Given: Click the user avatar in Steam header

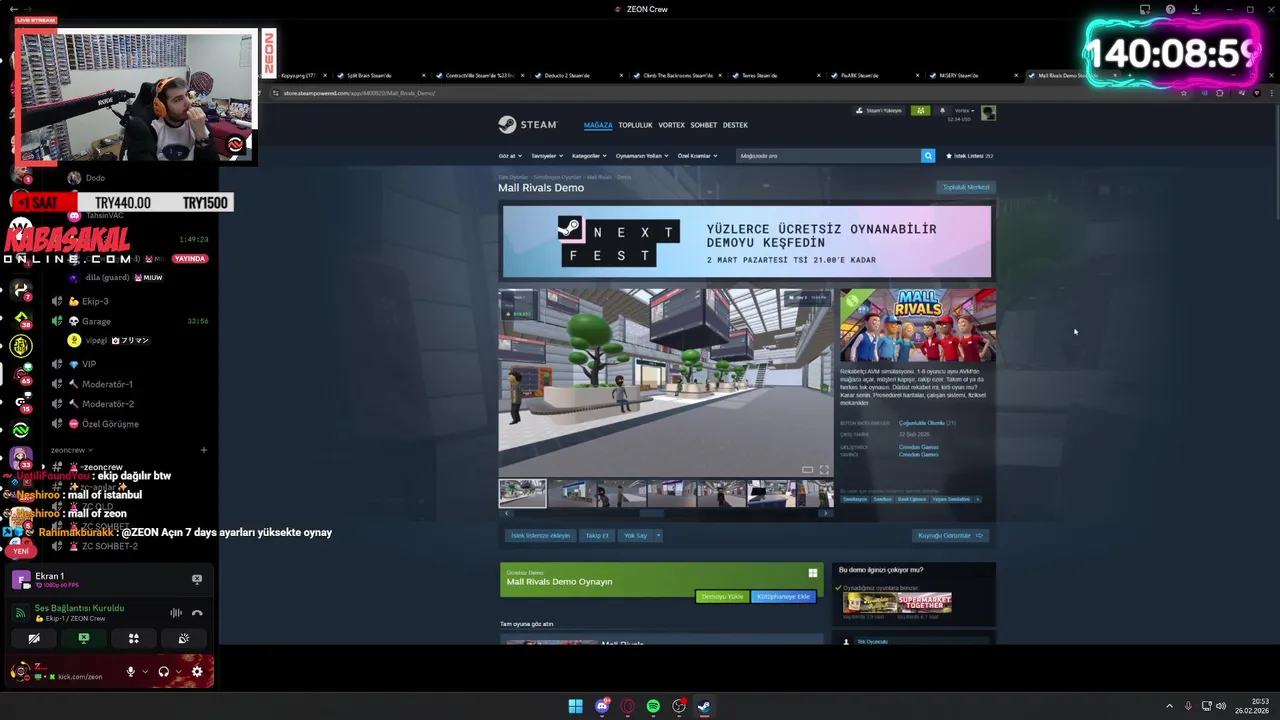Looking at the screenshot, I should [988, 113].
